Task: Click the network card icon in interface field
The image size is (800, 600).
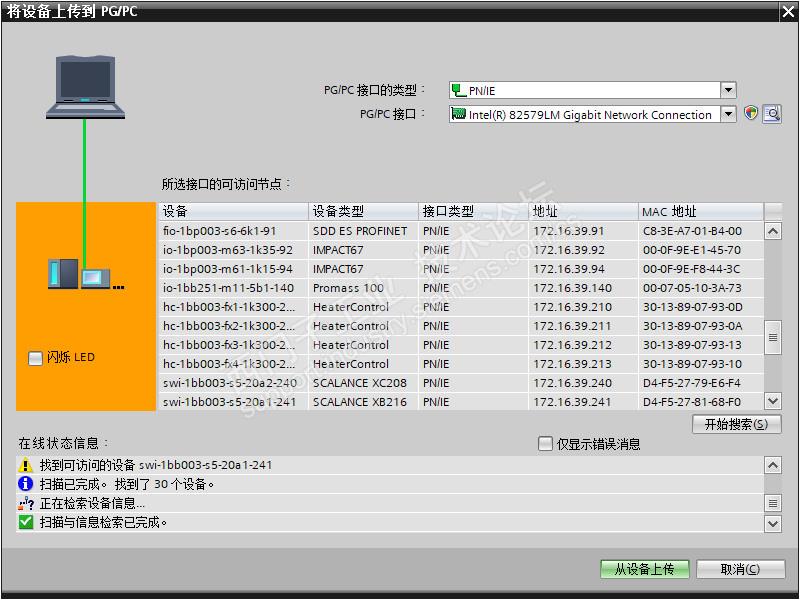Action: coord(459,114)
